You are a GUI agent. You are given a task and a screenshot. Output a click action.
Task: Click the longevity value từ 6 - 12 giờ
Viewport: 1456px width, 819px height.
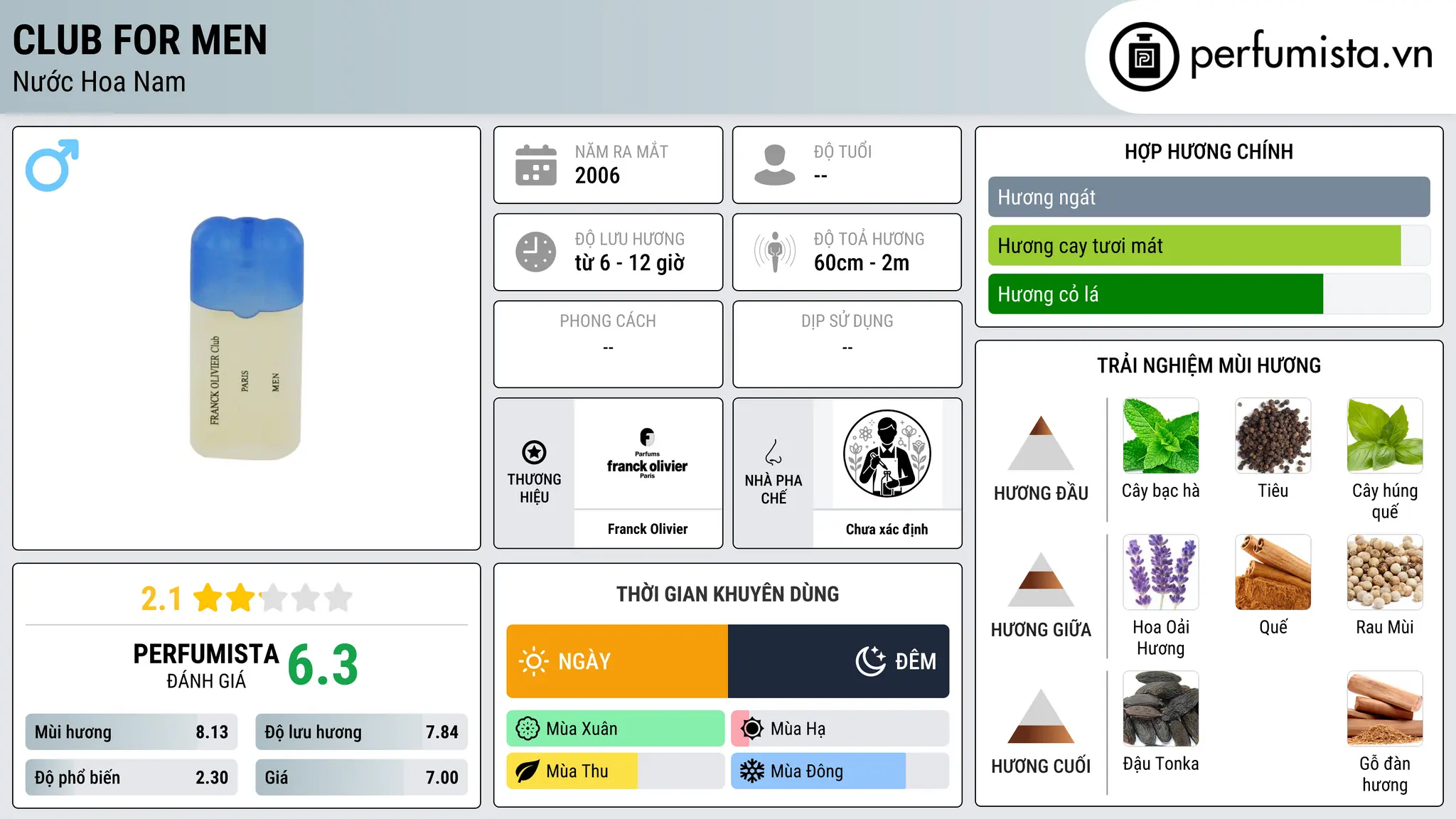coord(630,263)
